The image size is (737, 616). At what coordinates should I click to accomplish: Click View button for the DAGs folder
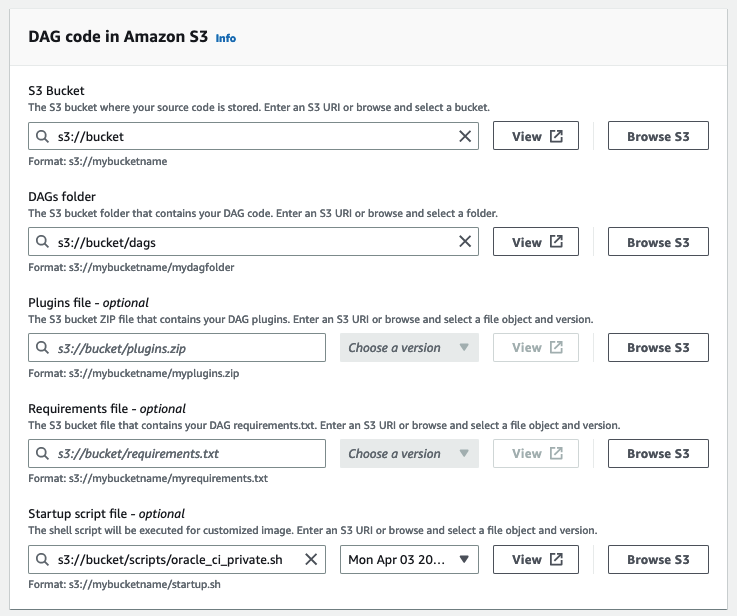[536, 242]
